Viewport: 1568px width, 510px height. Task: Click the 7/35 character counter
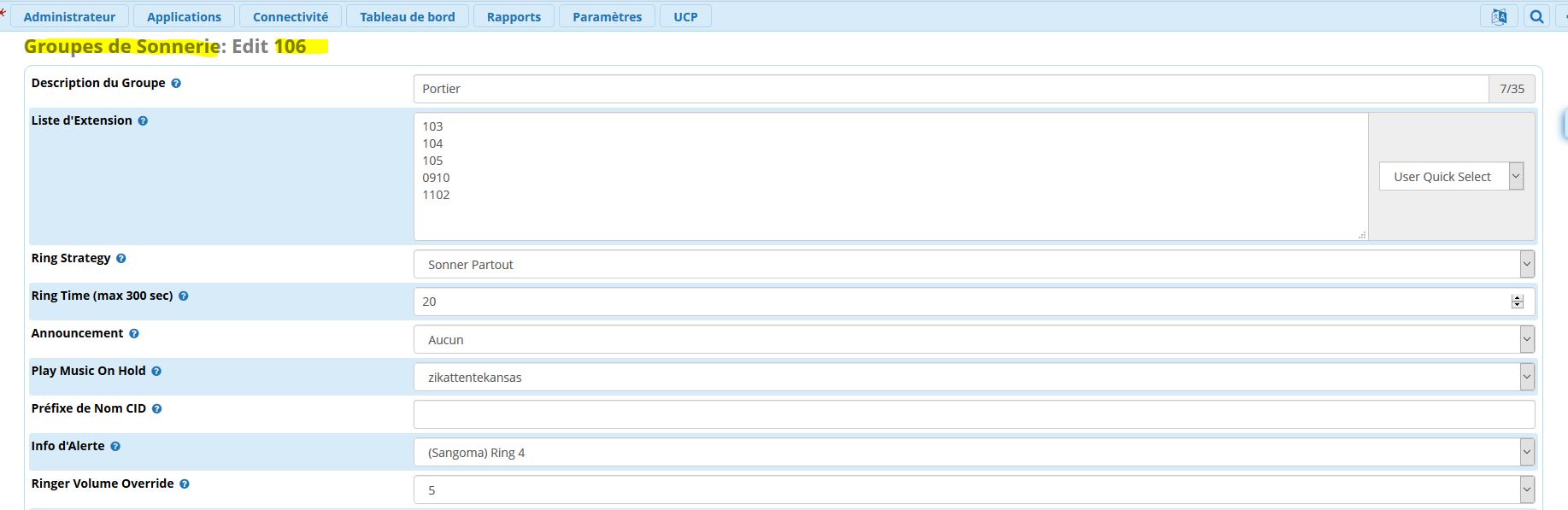(1512, 89)
